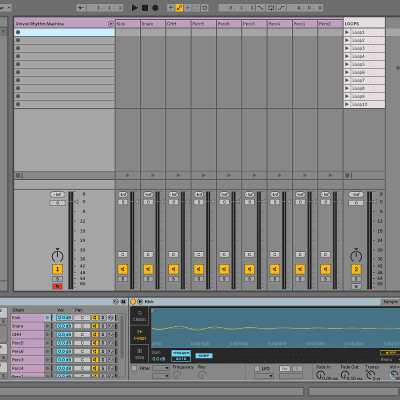
Task: Stop clips in Univox Rhythm Machine track
Action: [x=18, y=175]
